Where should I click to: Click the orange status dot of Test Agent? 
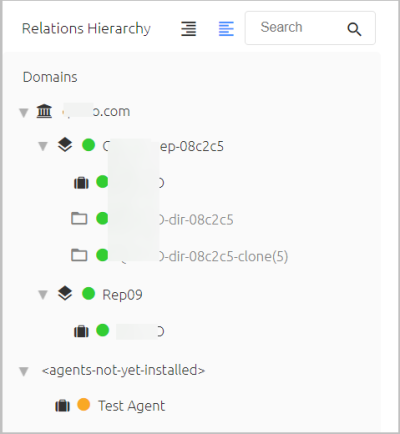tap(84, 405)
